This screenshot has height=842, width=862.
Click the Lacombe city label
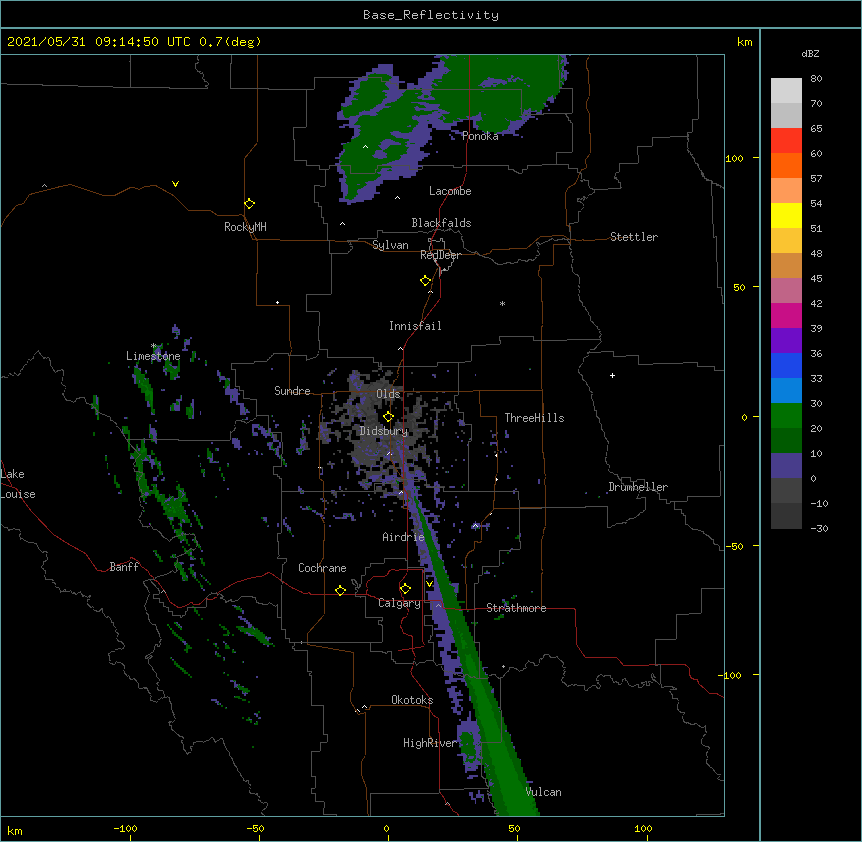pos(450,191)
